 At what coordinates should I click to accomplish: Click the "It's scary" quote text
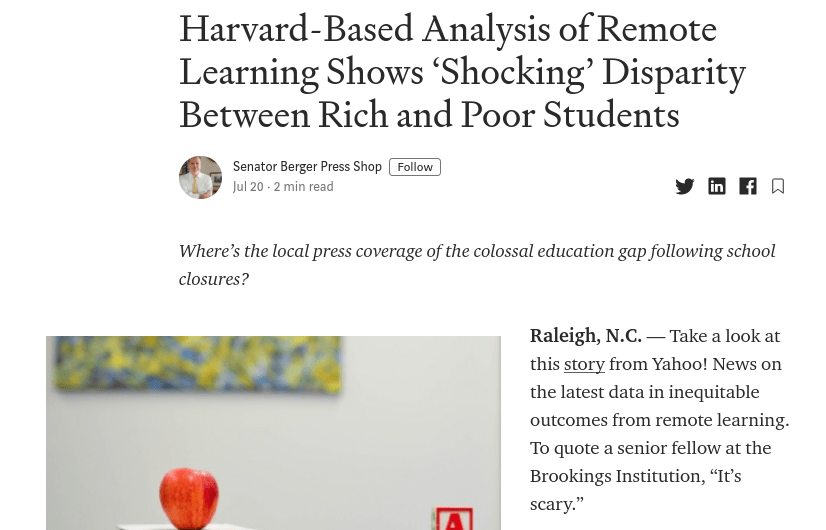coord(723,476)
